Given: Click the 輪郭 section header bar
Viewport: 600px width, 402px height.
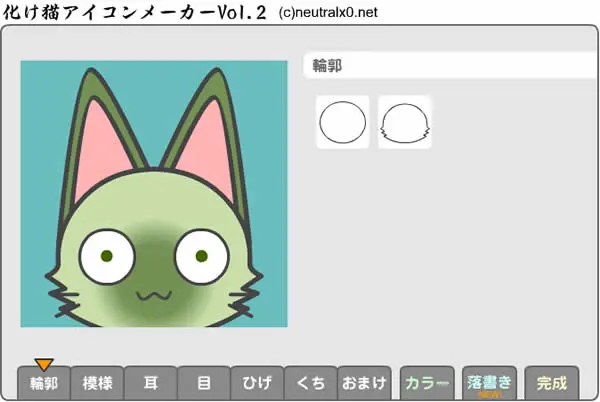Looking at the screenshot, I should (452, 65).
